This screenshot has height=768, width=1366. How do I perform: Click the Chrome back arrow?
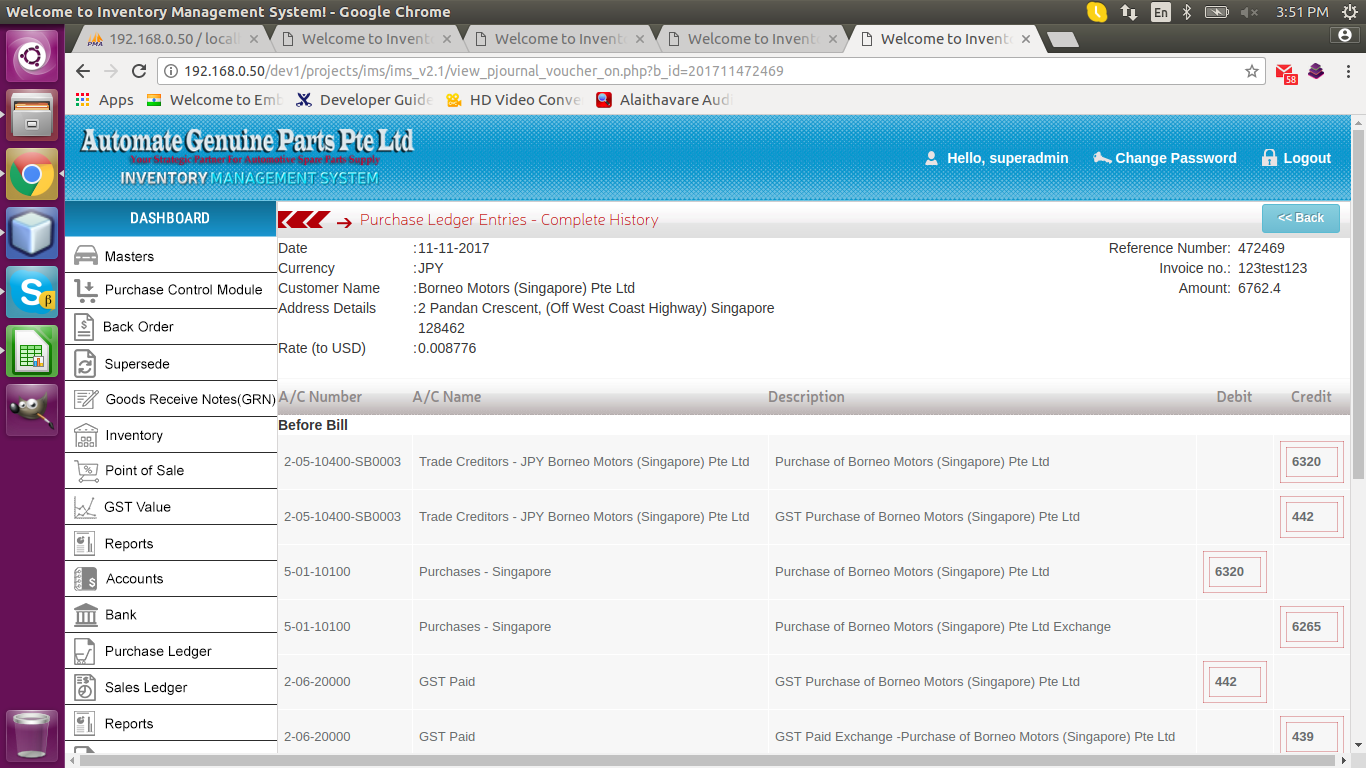click(x=83, y=71)
